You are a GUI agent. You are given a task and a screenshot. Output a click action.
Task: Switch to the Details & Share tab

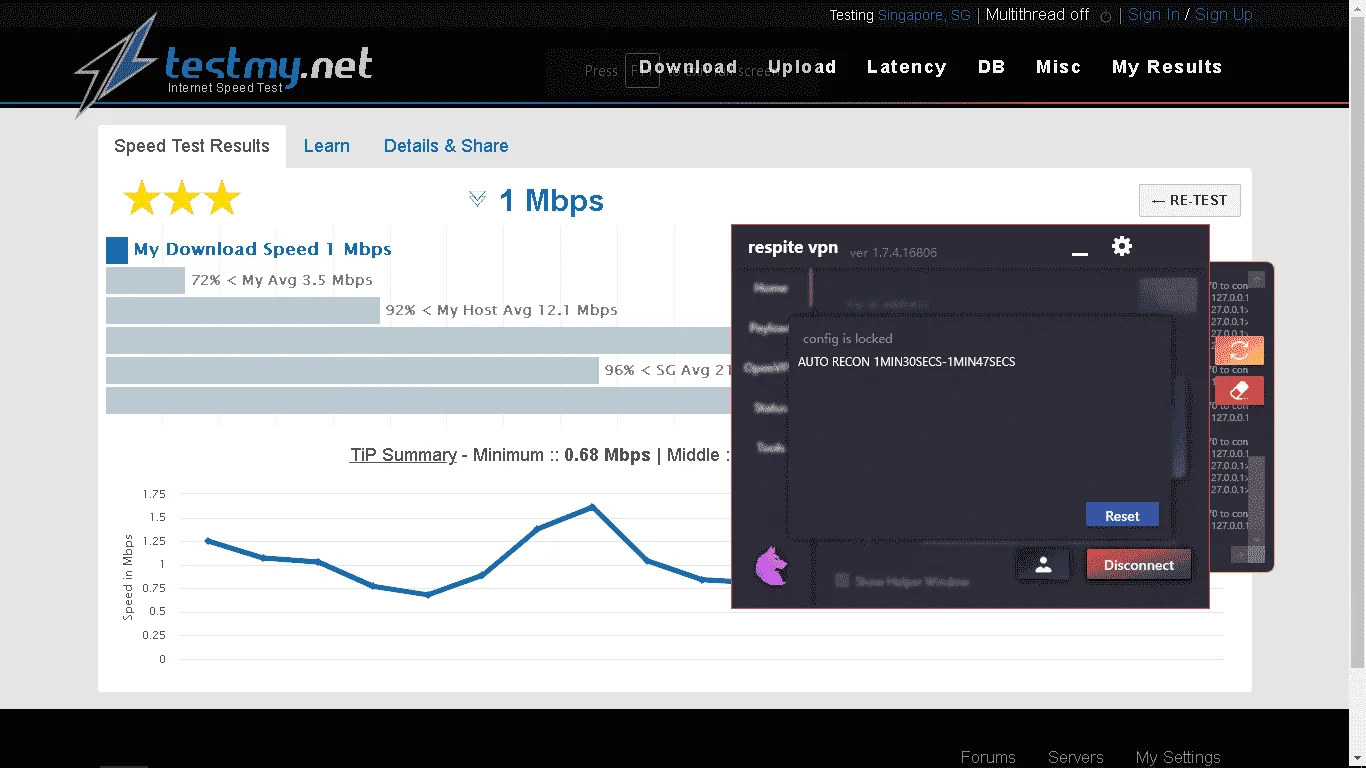click(x=446, y=146)
